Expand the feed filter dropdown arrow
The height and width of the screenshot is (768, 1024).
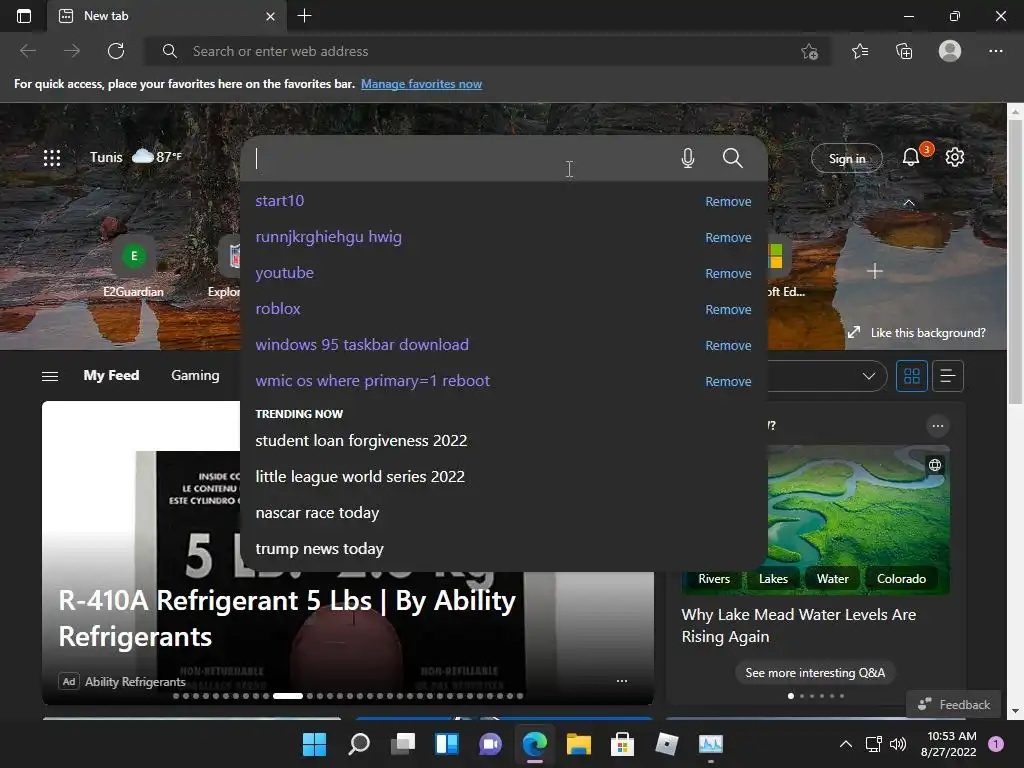[x=869, y=376]
